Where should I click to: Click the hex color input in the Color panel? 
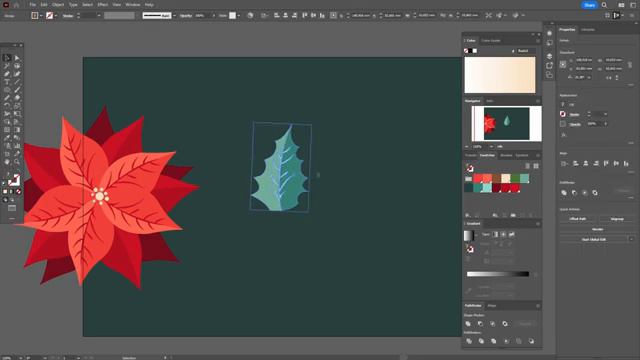pyautogui.click(x=527, y=51)
